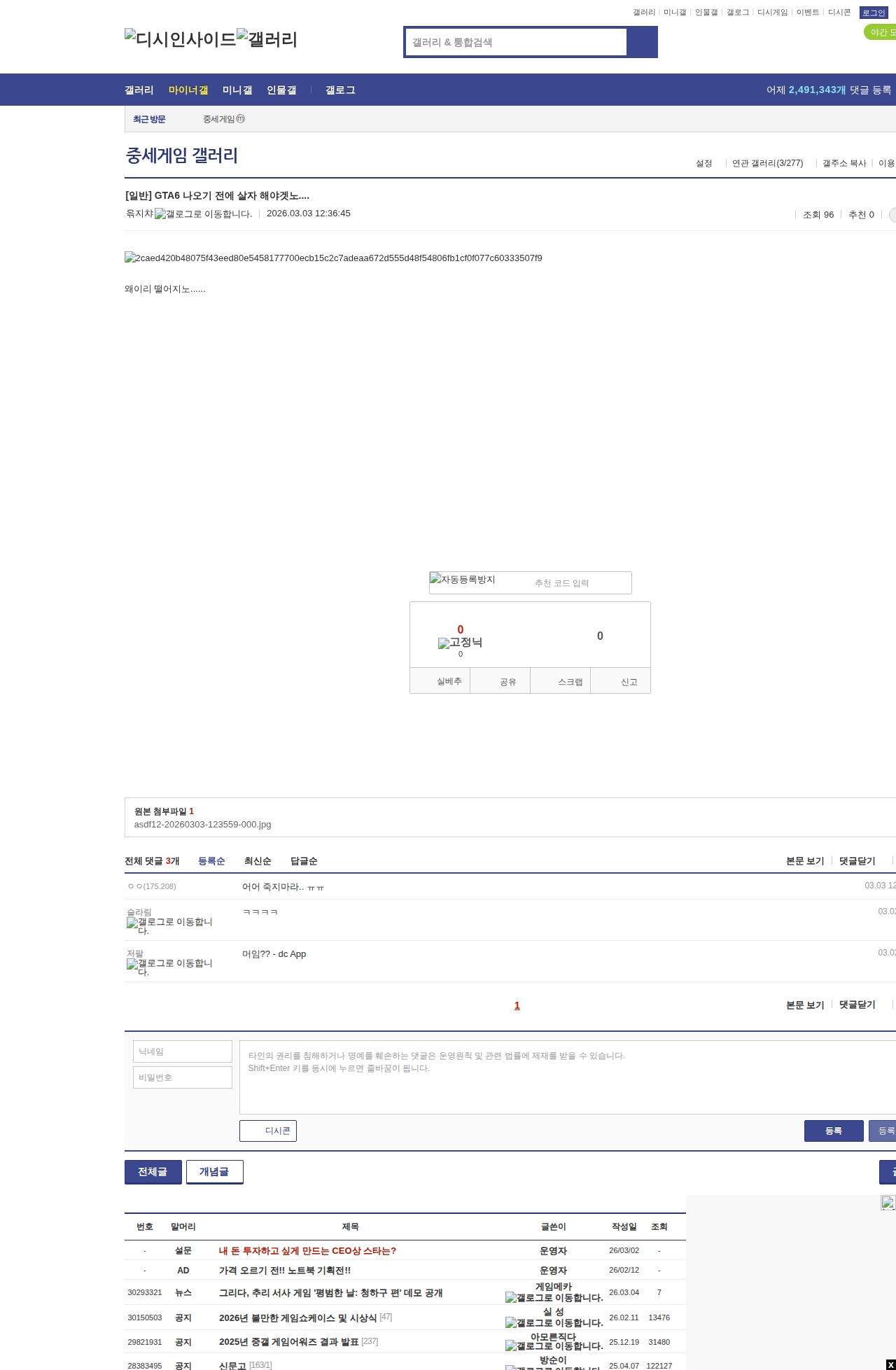
Task: Click the comment text 어어 죽지마라.. ㅠㅠ
Action: (283, 887)
